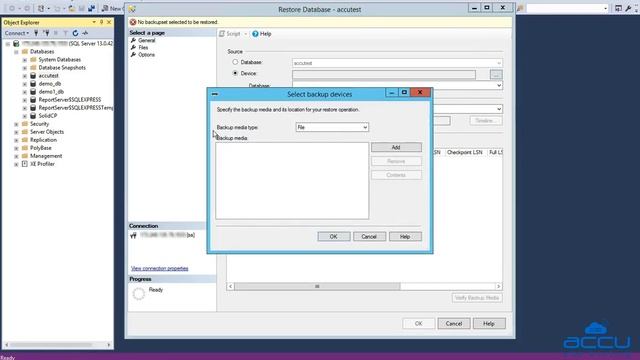Open the Script dropdown arrow
Image resolution: width=640 pixels, height=360 pixels.
pos(246,34)
